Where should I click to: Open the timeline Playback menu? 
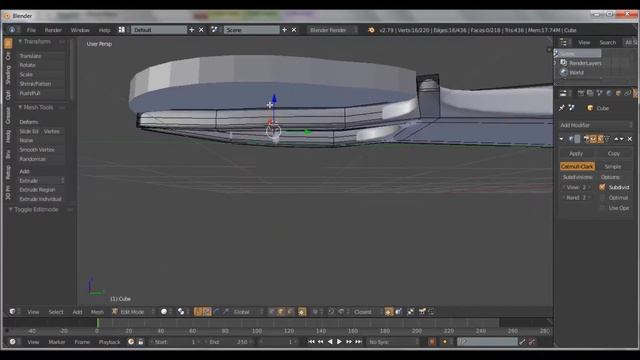pos(109,342)
